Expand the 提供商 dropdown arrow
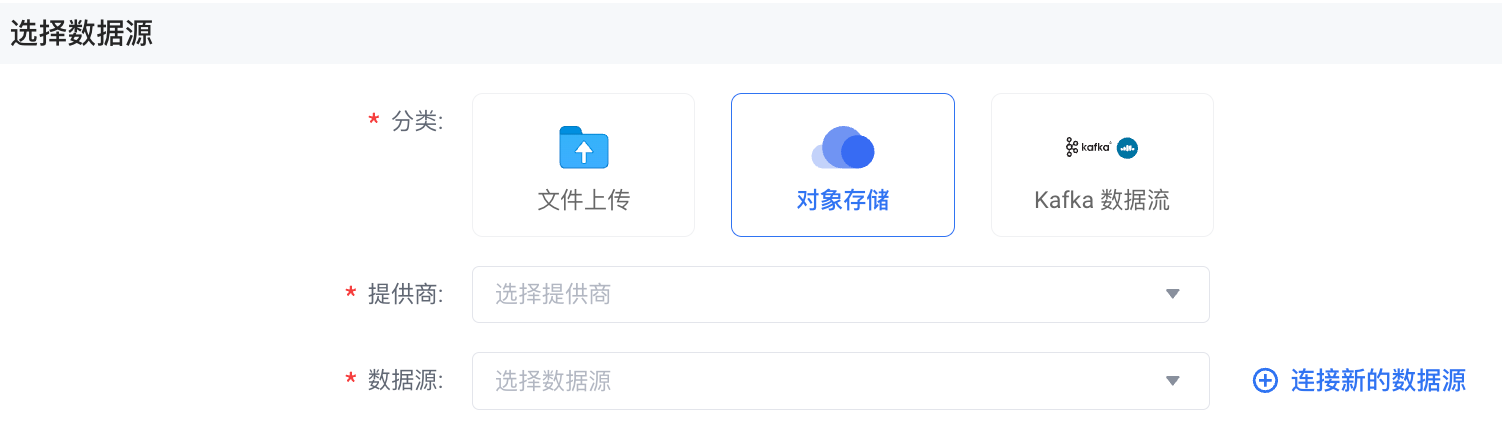The height and width of the screenshot is (436, 1502). click(x=1173, y=294)
